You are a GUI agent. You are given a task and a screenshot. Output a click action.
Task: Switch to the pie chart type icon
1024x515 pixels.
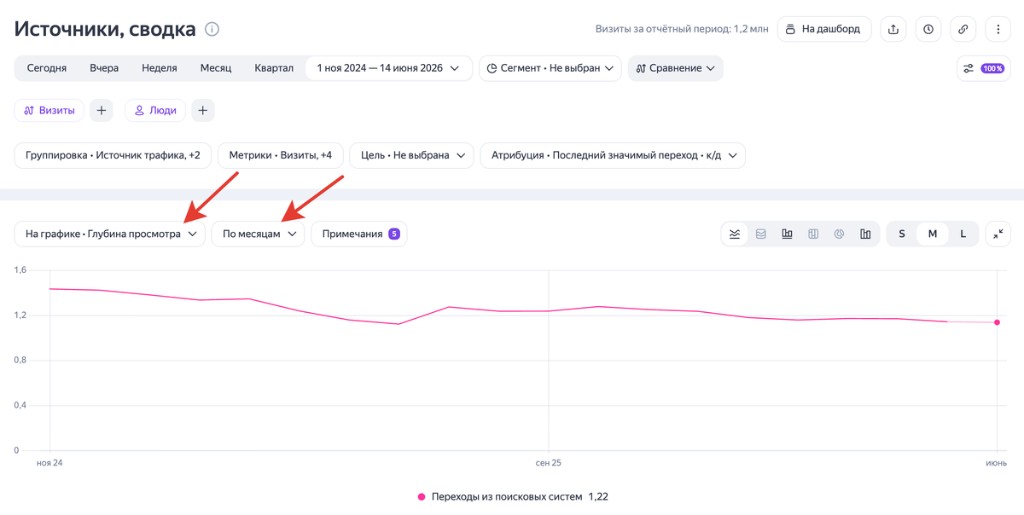839,234
